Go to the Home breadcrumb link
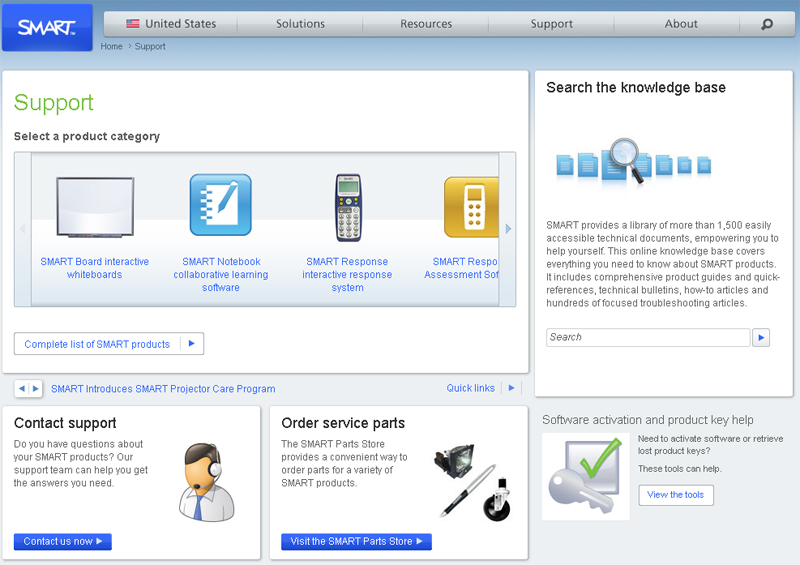This screenshot has height=565, width=800. pos(111,46)
